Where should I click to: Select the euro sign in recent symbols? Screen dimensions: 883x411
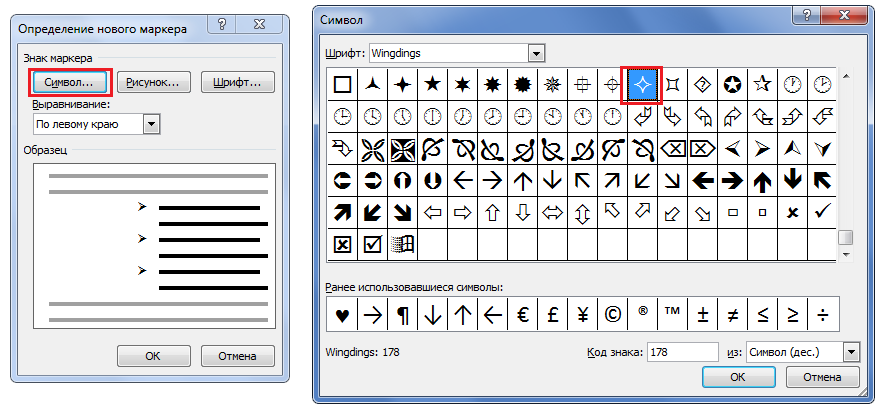click(x=522, y=316)
